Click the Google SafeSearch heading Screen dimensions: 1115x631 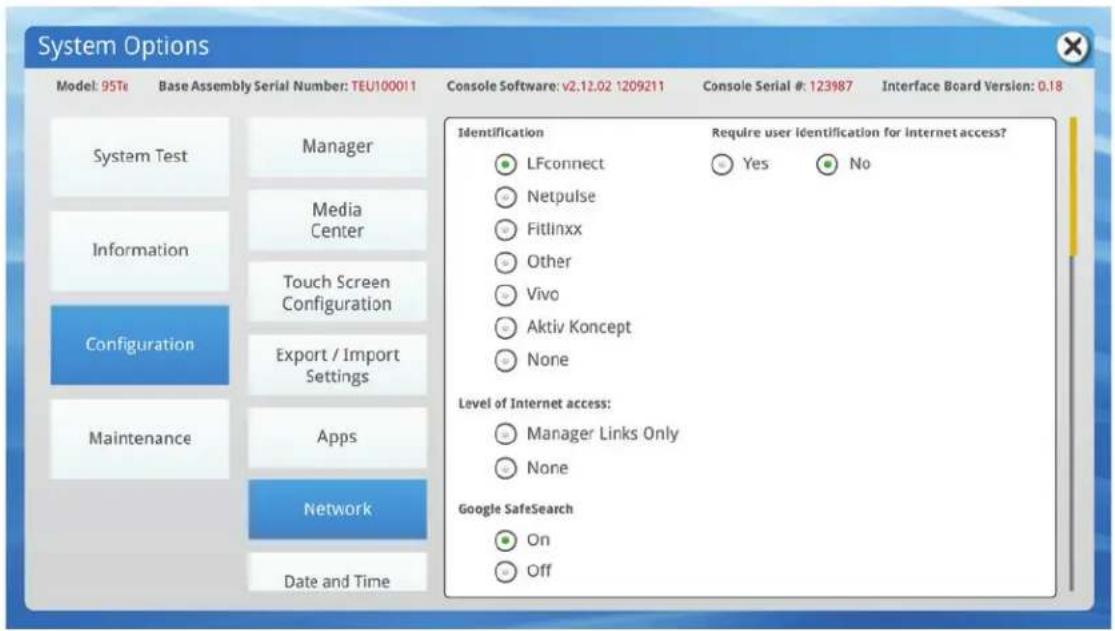[516, 509]
